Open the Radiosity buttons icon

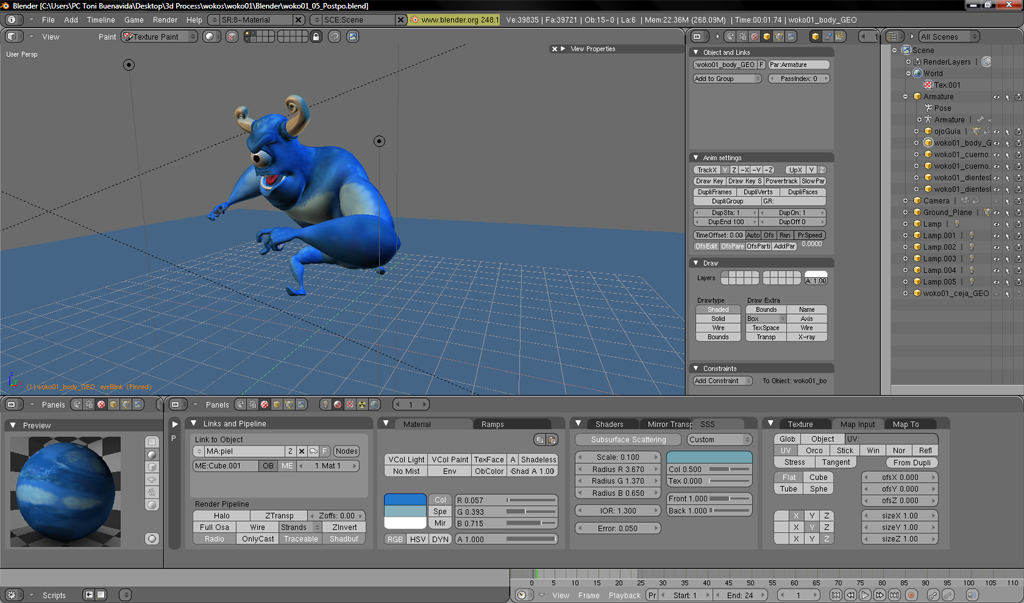point(362,404)
